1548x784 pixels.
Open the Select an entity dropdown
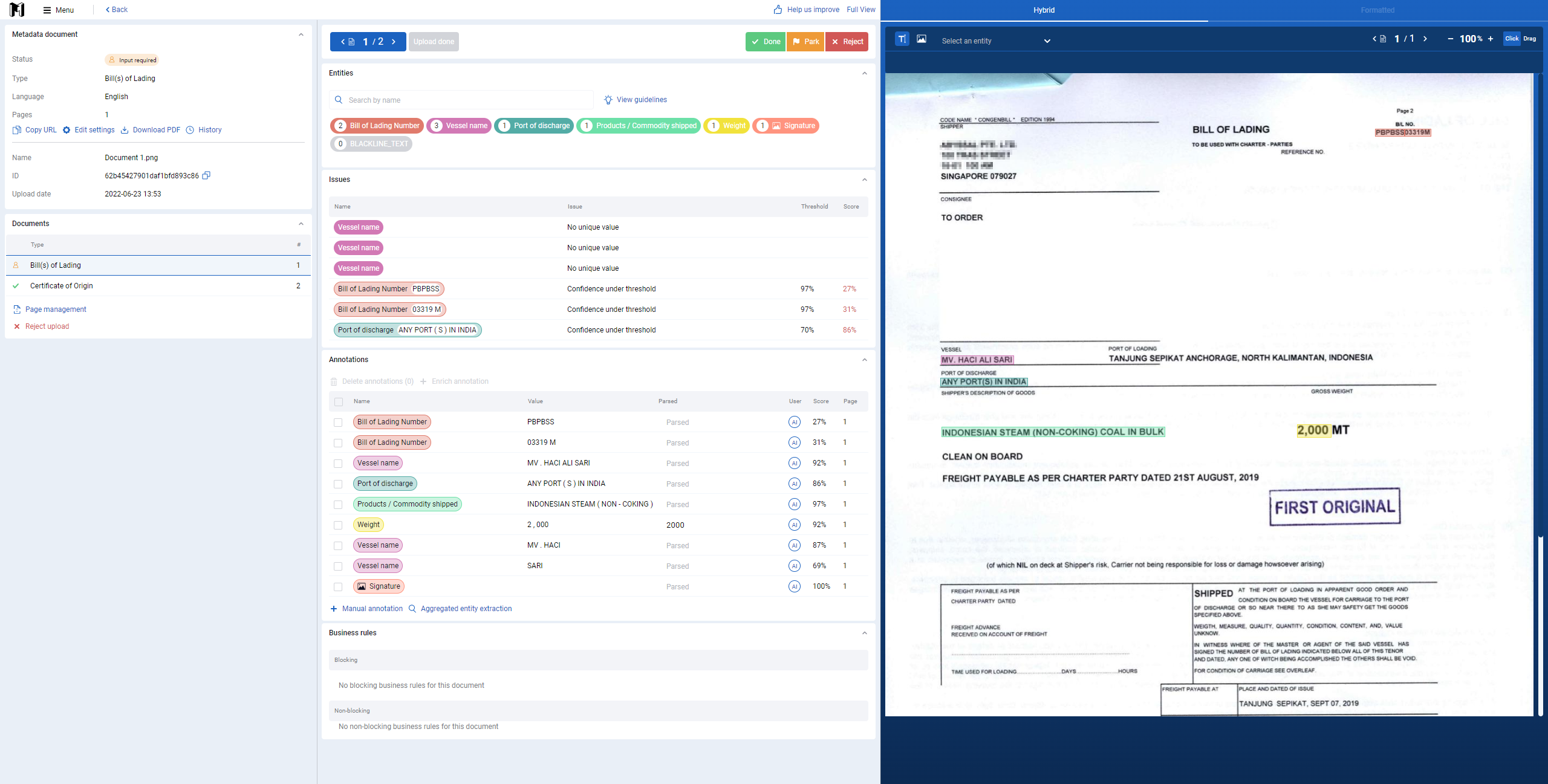(x=996, y=41)
